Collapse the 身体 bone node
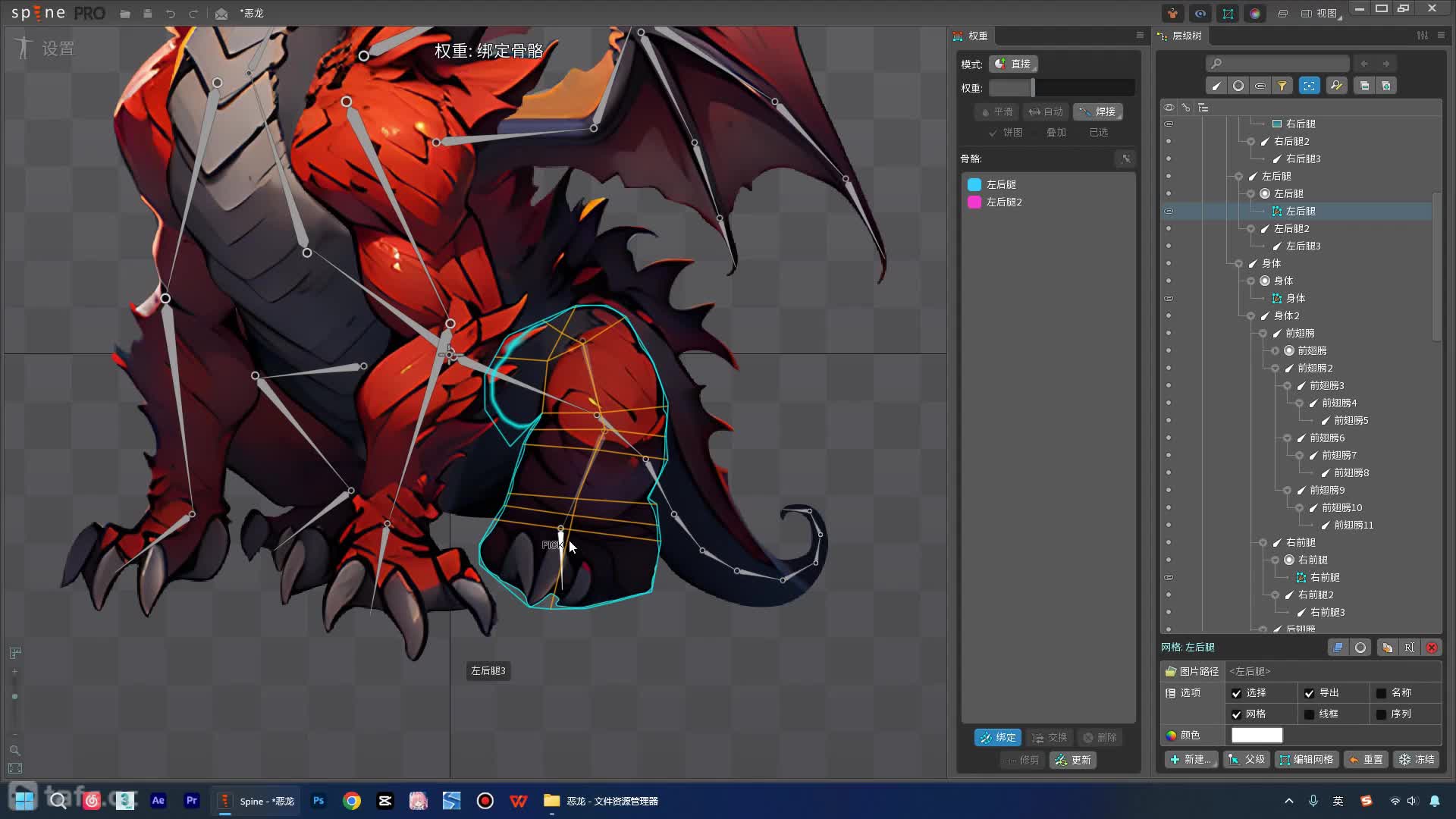 pyautogui.click(x=1239, y=263)
